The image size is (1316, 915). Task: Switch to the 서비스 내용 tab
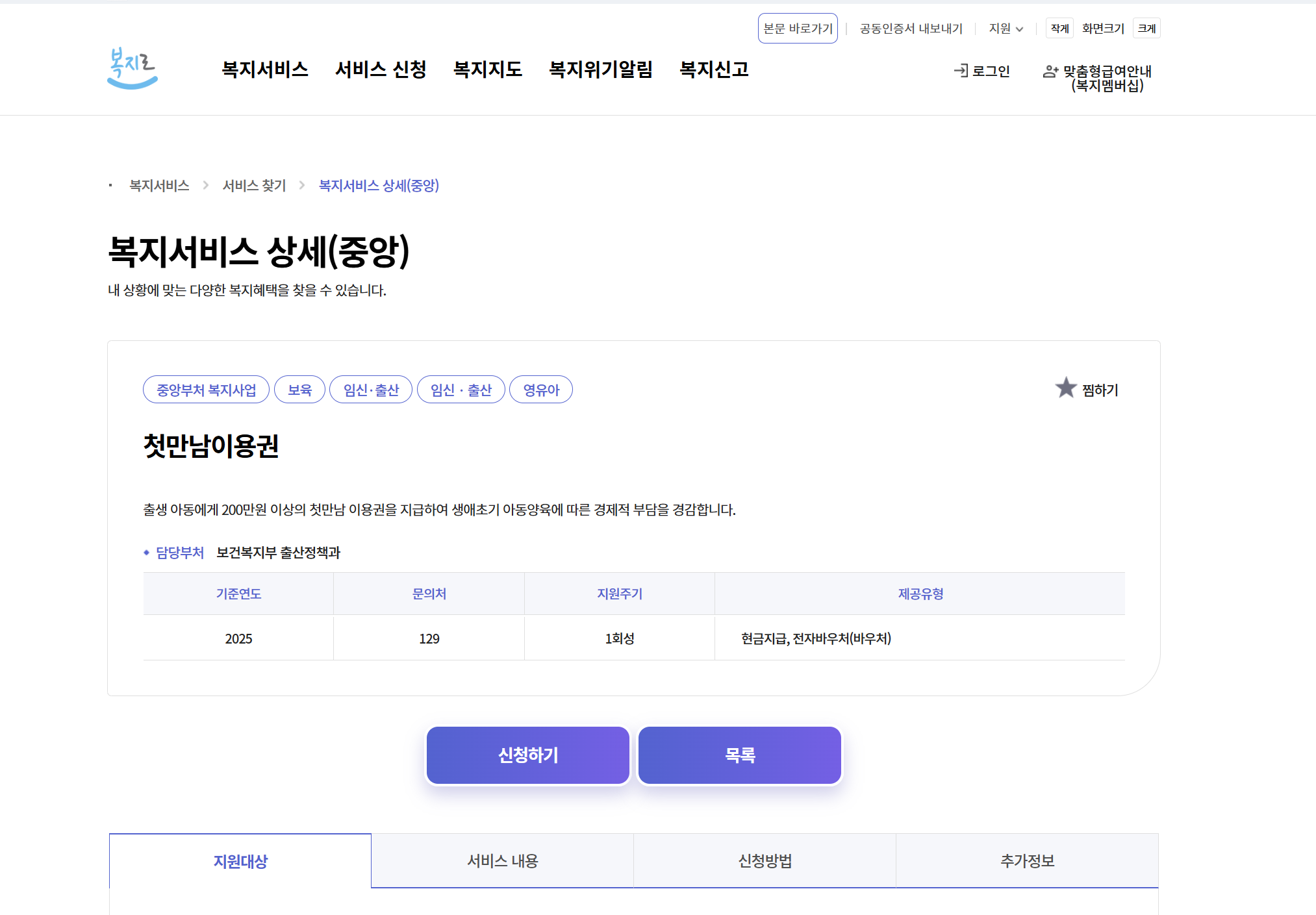[x=503, y=861]
